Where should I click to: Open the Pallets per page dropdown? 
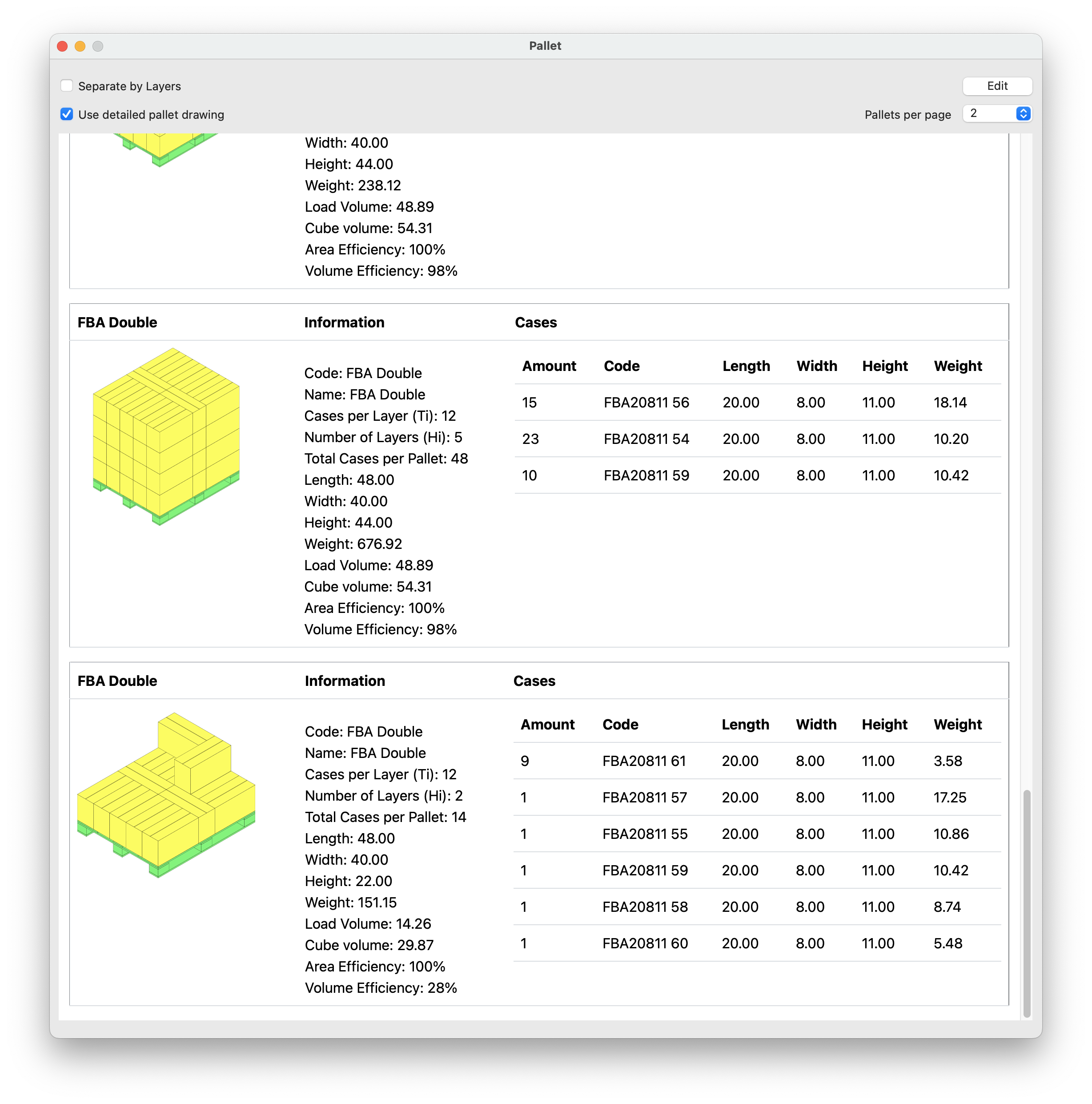(x=996, y=114)
